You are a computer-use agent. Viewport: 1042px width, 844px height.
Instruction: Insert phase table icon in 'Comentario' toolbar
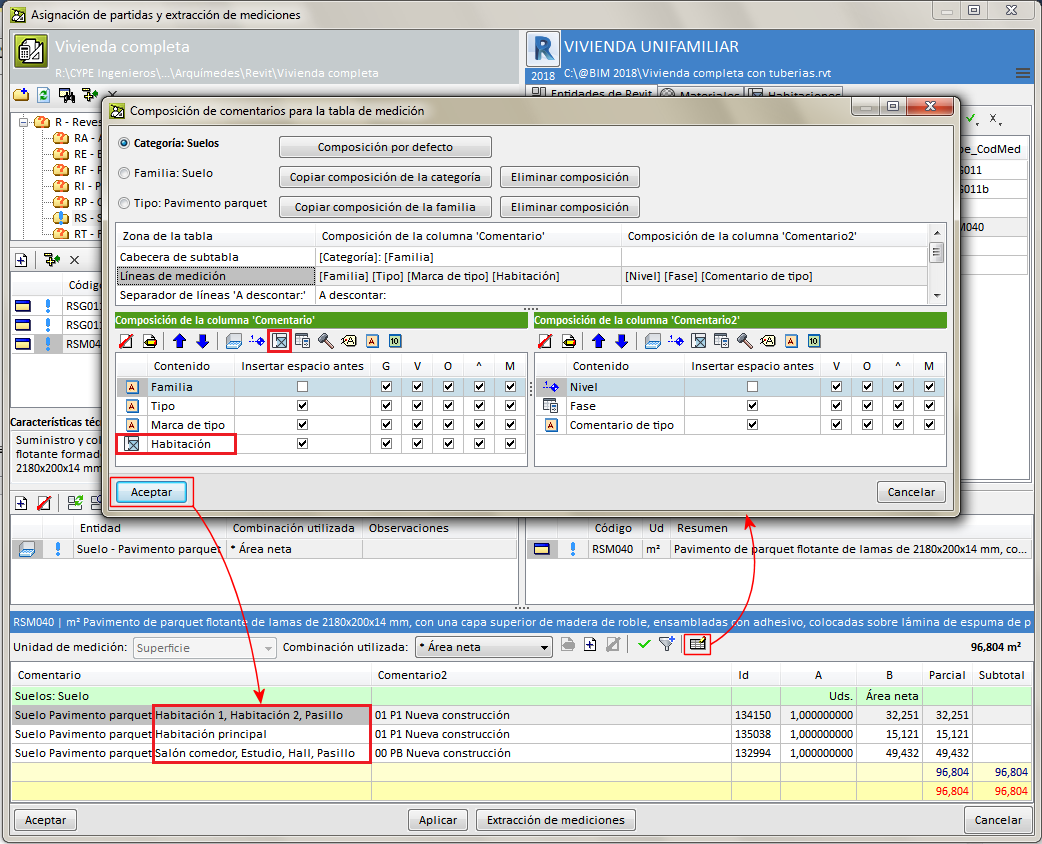[302, 341]
